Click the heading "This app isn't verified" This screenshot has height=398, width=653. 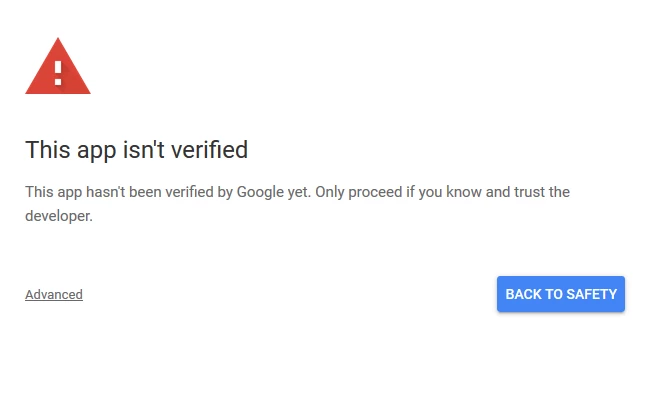coord(137,150)
